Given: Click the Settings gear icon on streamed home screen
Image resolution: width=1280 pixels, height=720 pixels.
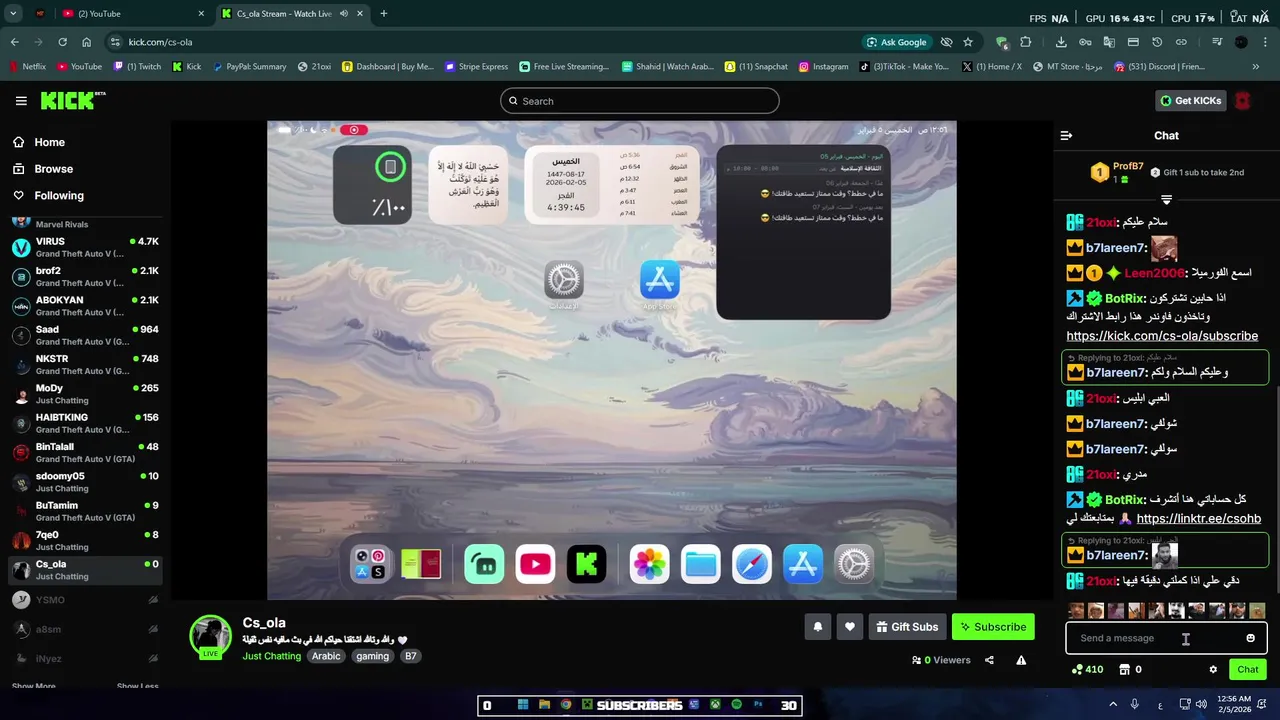Looking at the screenshot, I should click(x=564, y=280).
